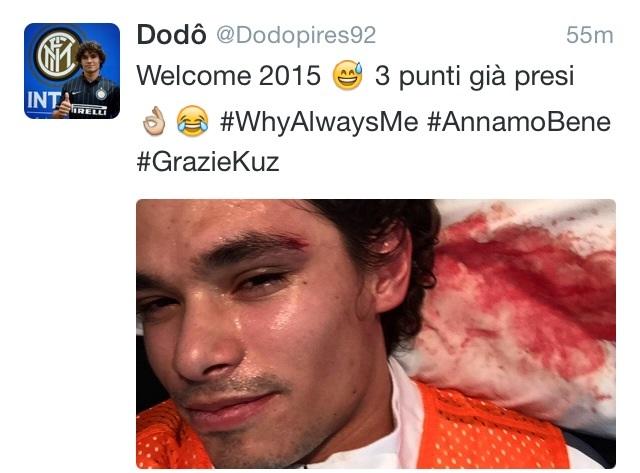Click the white INT letters in avatar

[x=43, y=100]
